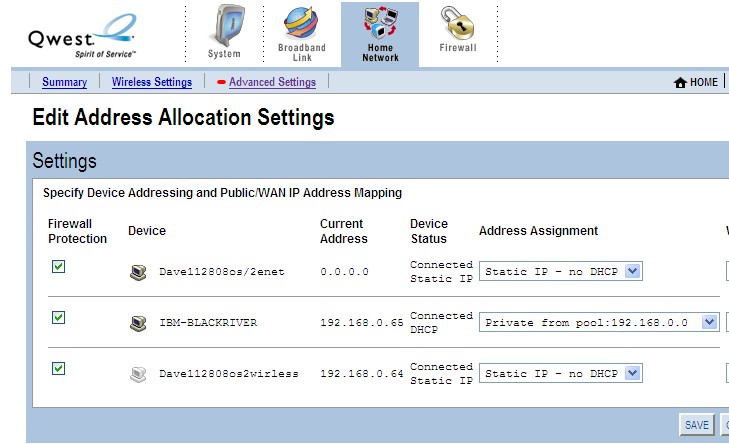729x444 pixels.
Task: Open the System section icon
Action: [x=228, y=26]
